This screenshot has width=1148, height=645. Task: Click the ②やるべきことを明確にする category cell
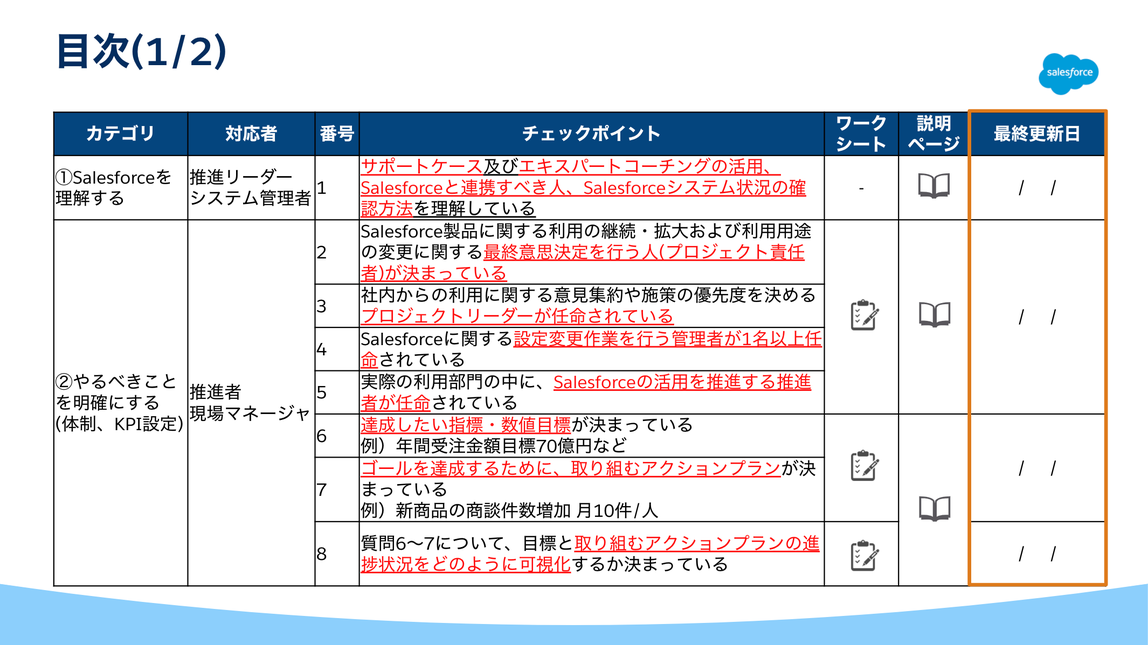point(121,403)
